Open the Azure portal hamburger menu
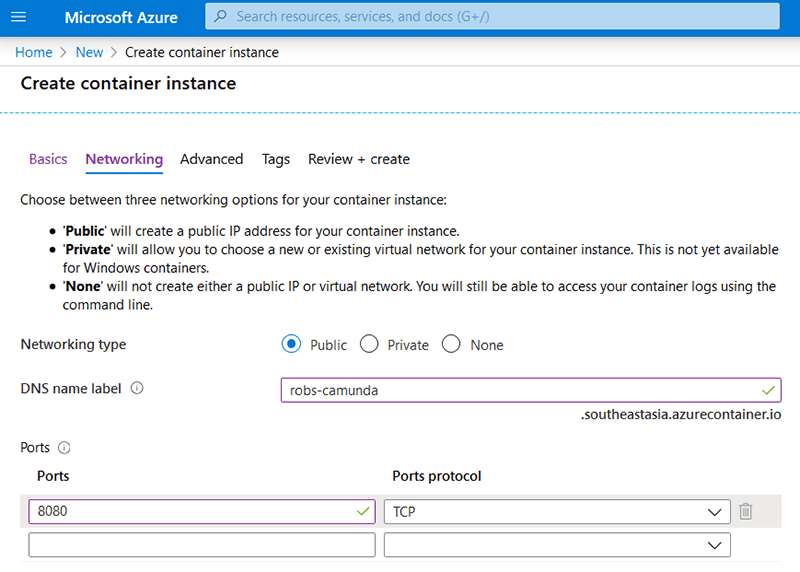 tap(18, 17)
